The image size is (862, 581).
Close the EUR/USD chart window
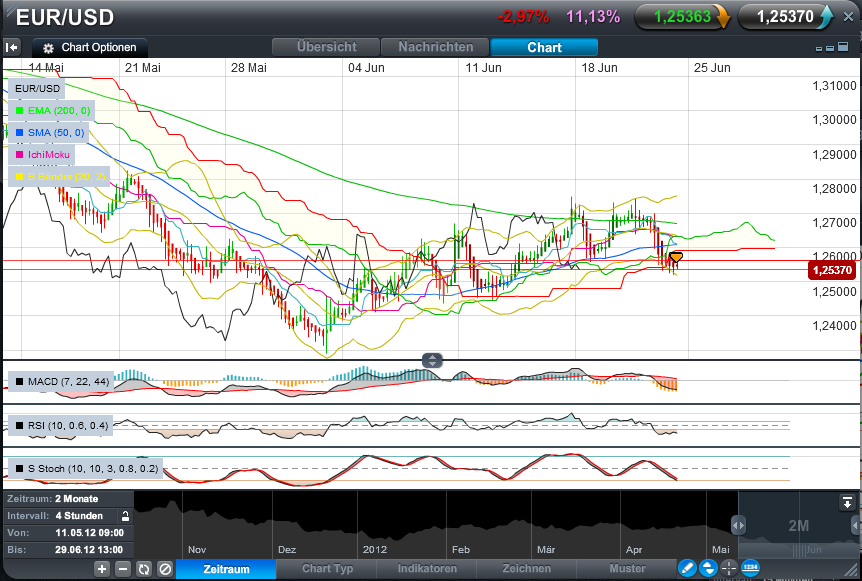click(x=849, y=17)
